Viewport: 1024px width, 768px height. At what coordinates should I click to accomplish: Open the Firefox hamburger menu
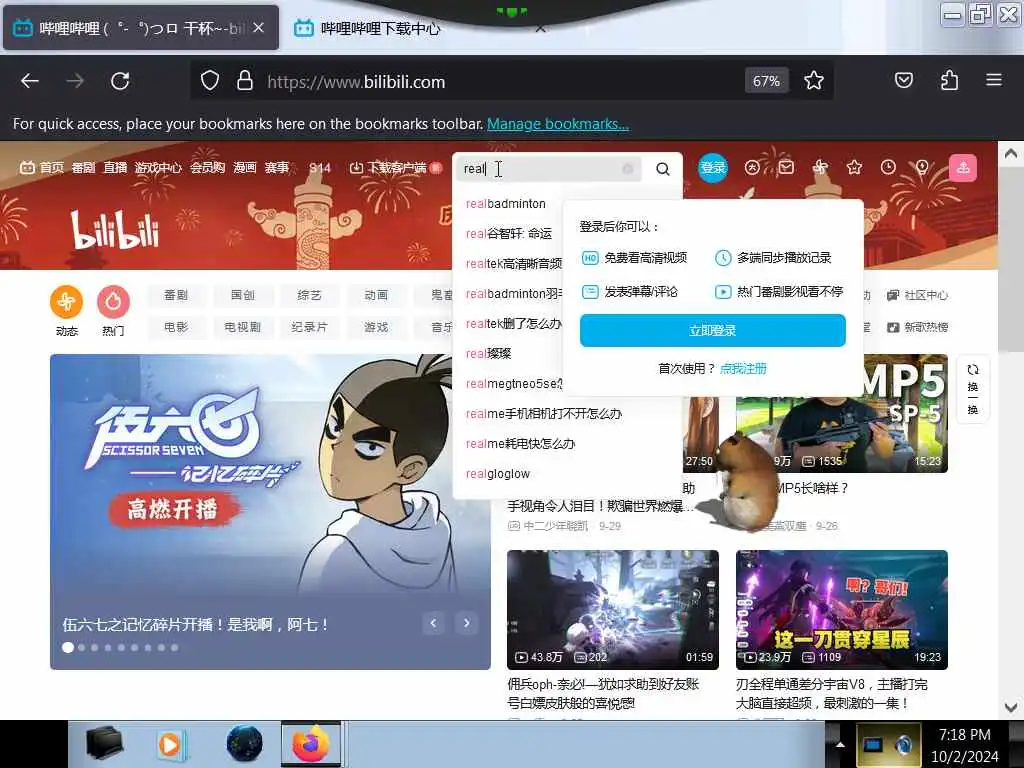994,80
